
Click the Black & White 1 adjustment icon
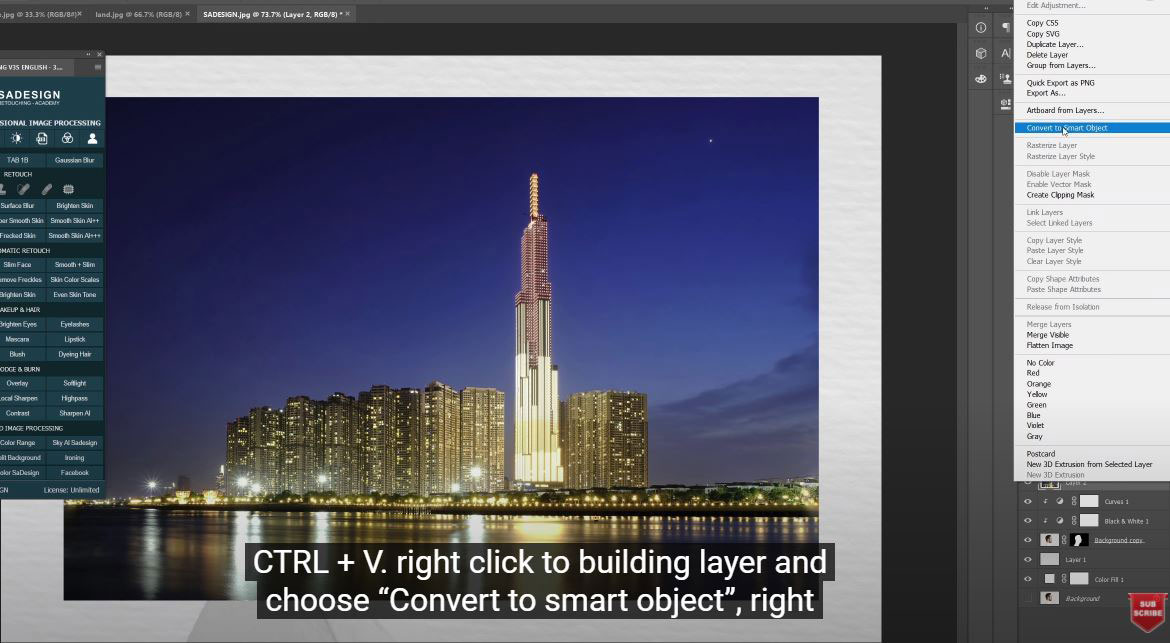click(1060, 521)
